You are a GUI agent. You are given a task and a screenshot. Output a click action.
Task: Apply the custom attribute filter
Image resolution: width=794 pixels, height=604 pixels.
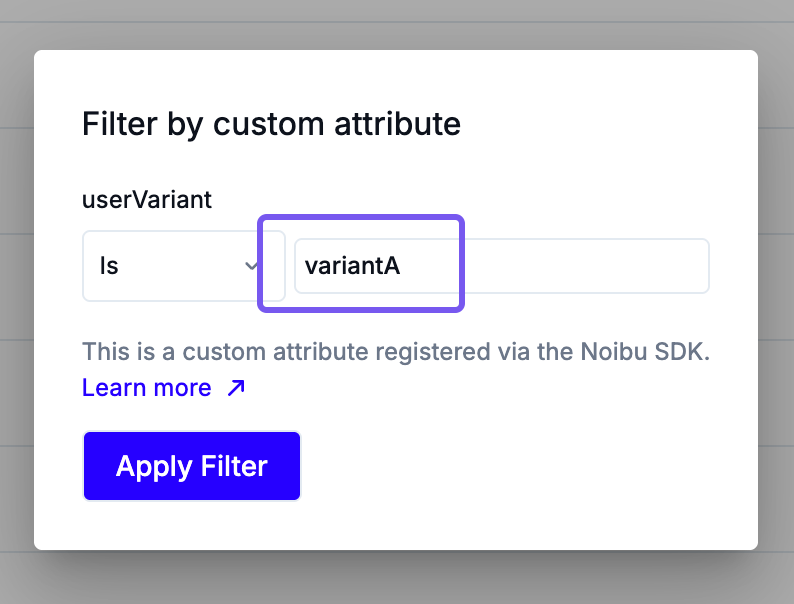point(192,466)
